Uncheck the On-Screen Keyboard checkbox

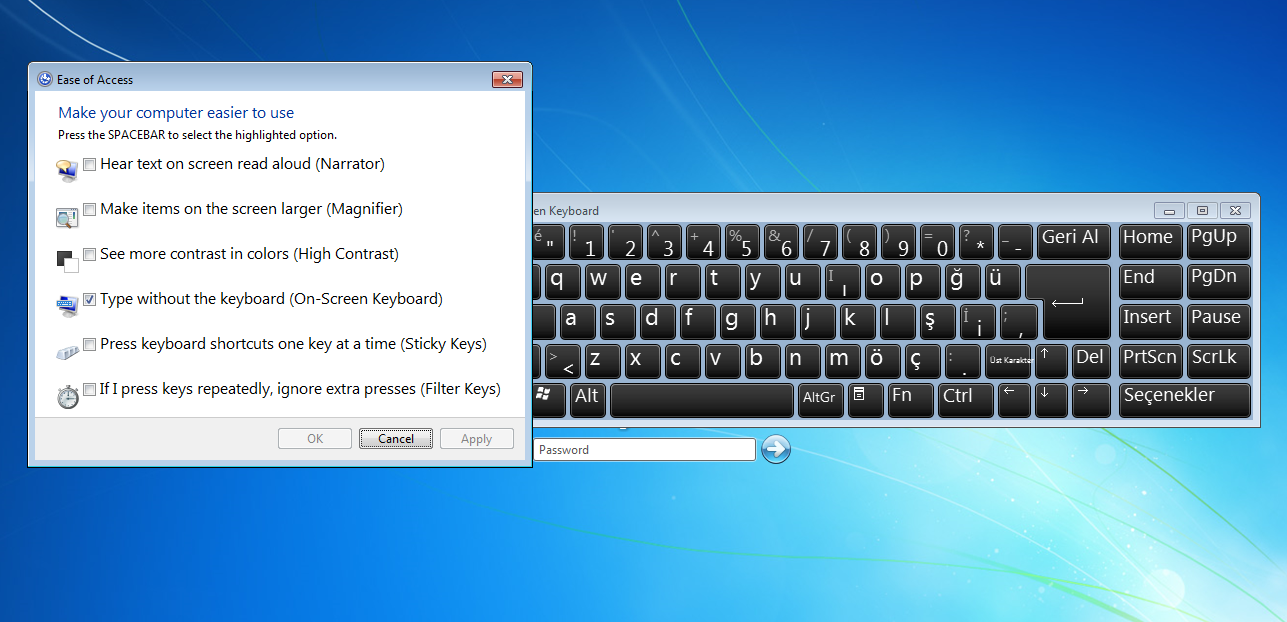[90, 299]
